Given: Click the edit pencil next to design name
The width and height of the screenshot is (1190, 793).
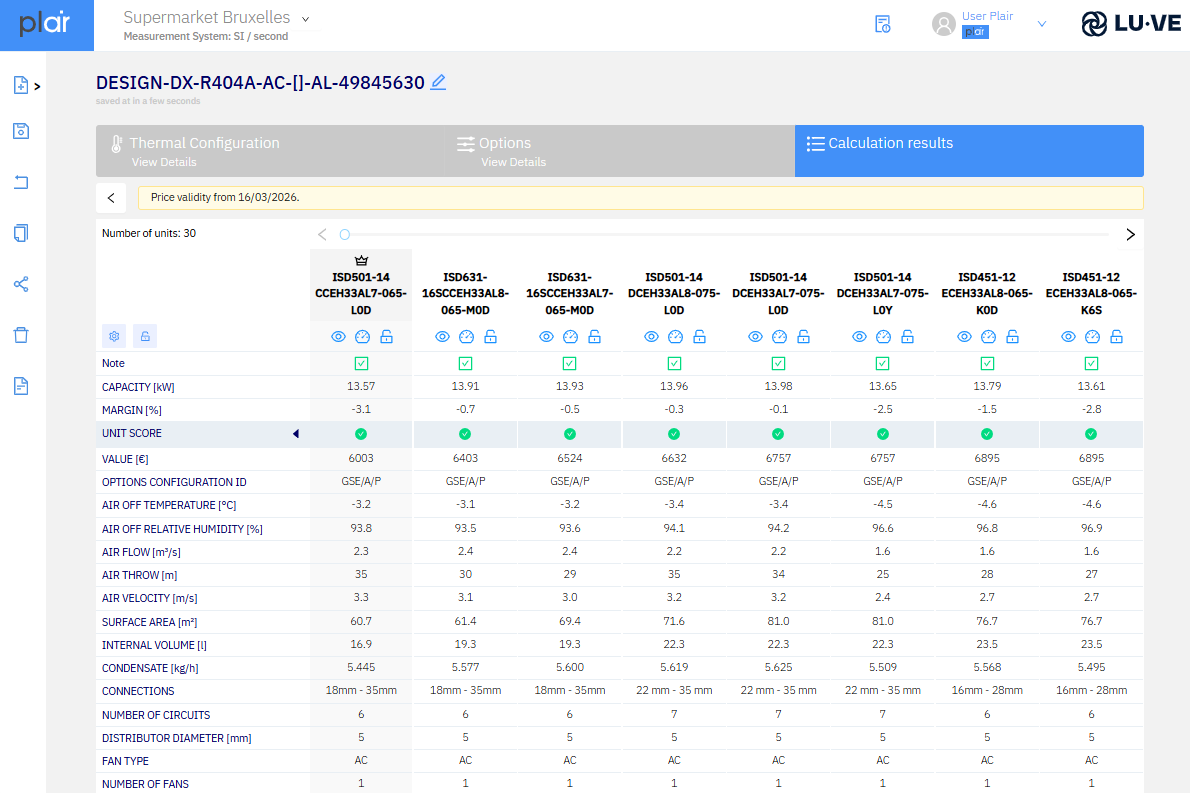Looking at the screenshot, I should 439,82.
